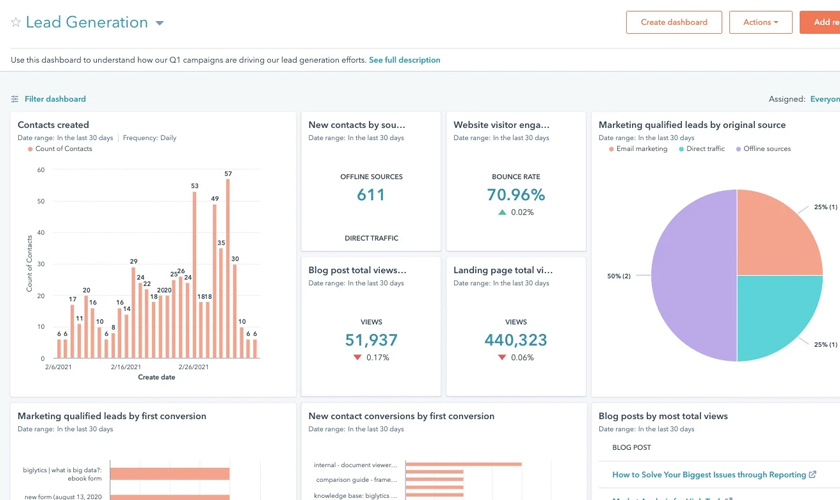Click the red down arrow under 51,937 views

click(357, 357)
